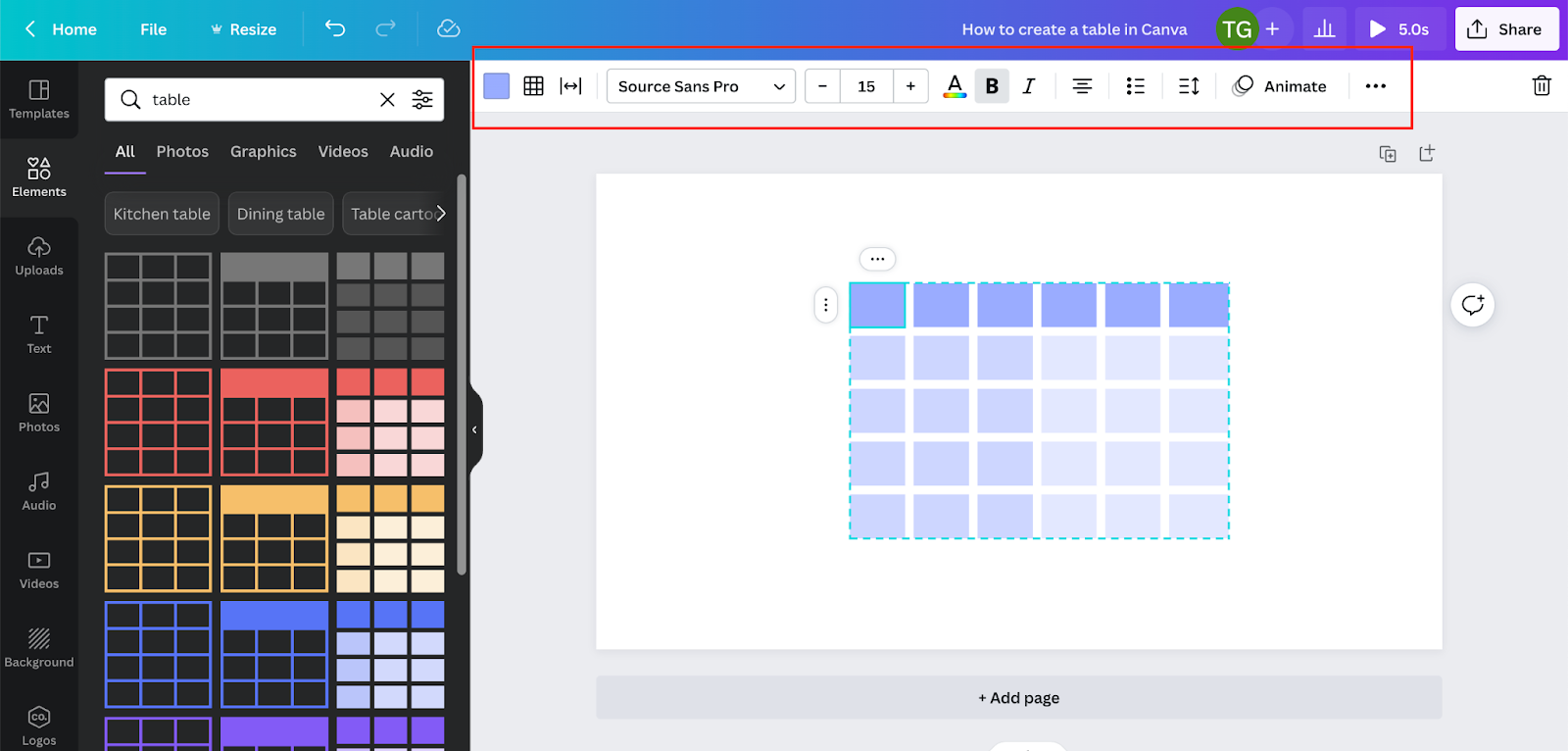Open the Background sidebar panel

[x=39, y=649]
